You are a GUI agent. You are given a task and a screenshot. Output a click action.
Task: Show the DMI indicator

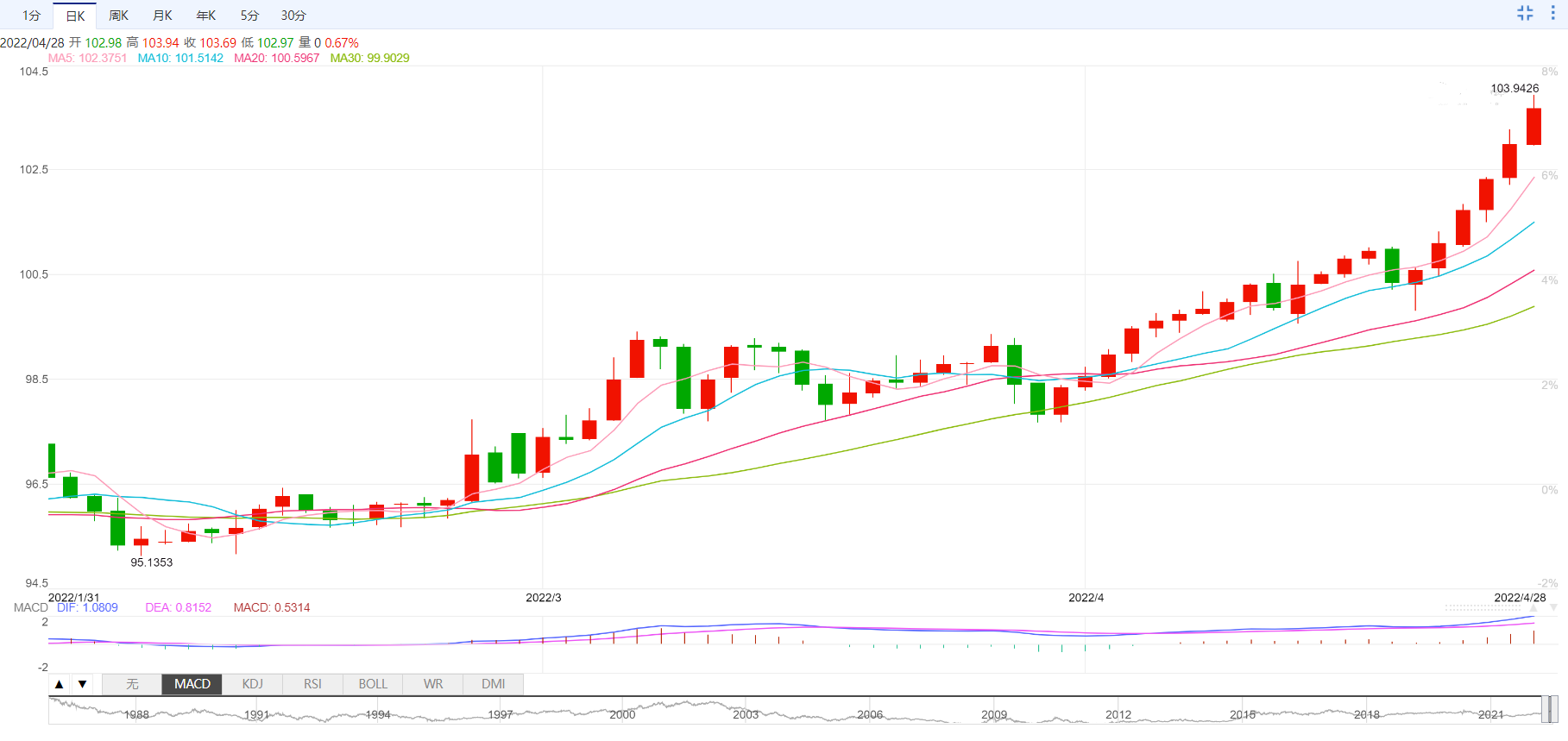click(x=494, y=684)
